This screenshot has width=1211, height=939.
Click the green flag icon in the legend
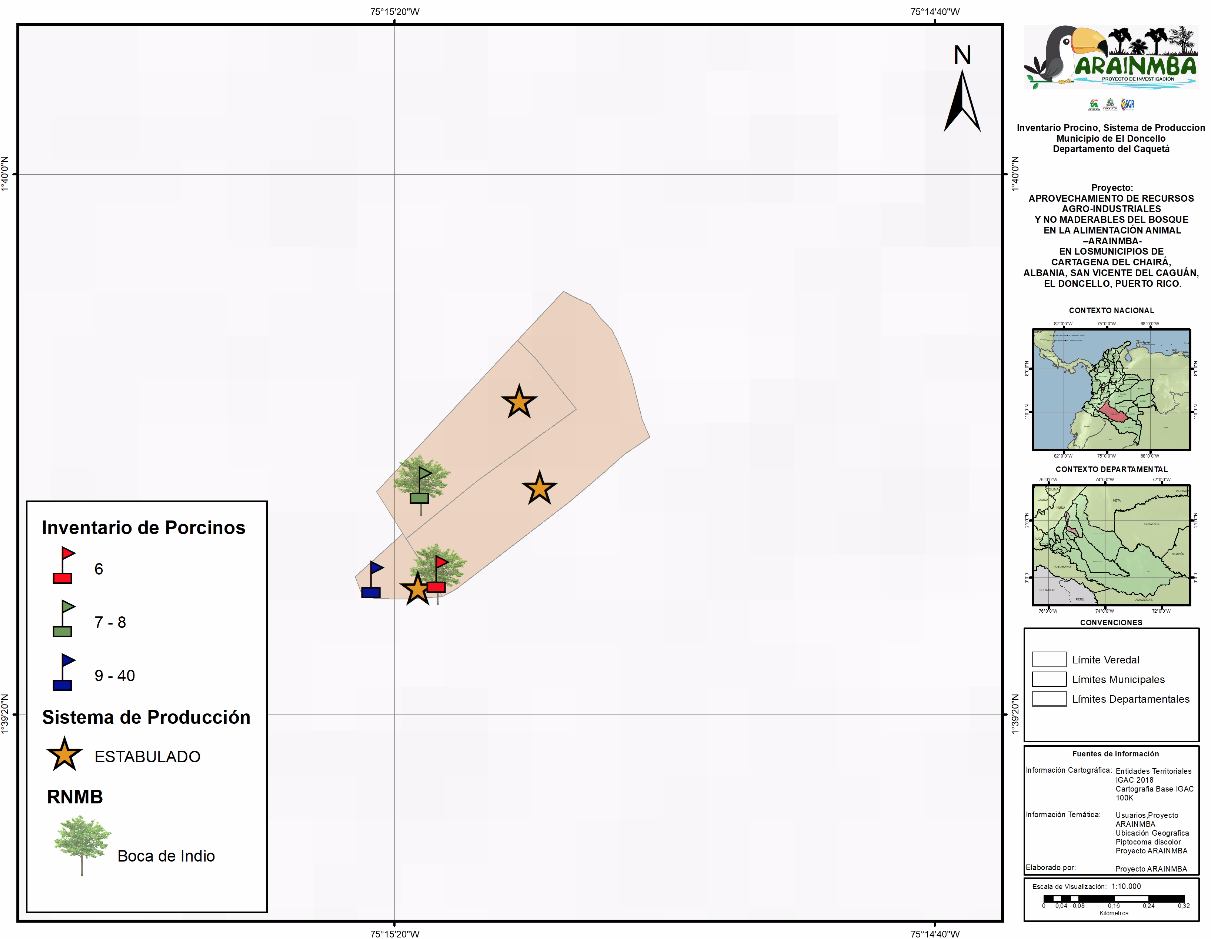[64, 618]
